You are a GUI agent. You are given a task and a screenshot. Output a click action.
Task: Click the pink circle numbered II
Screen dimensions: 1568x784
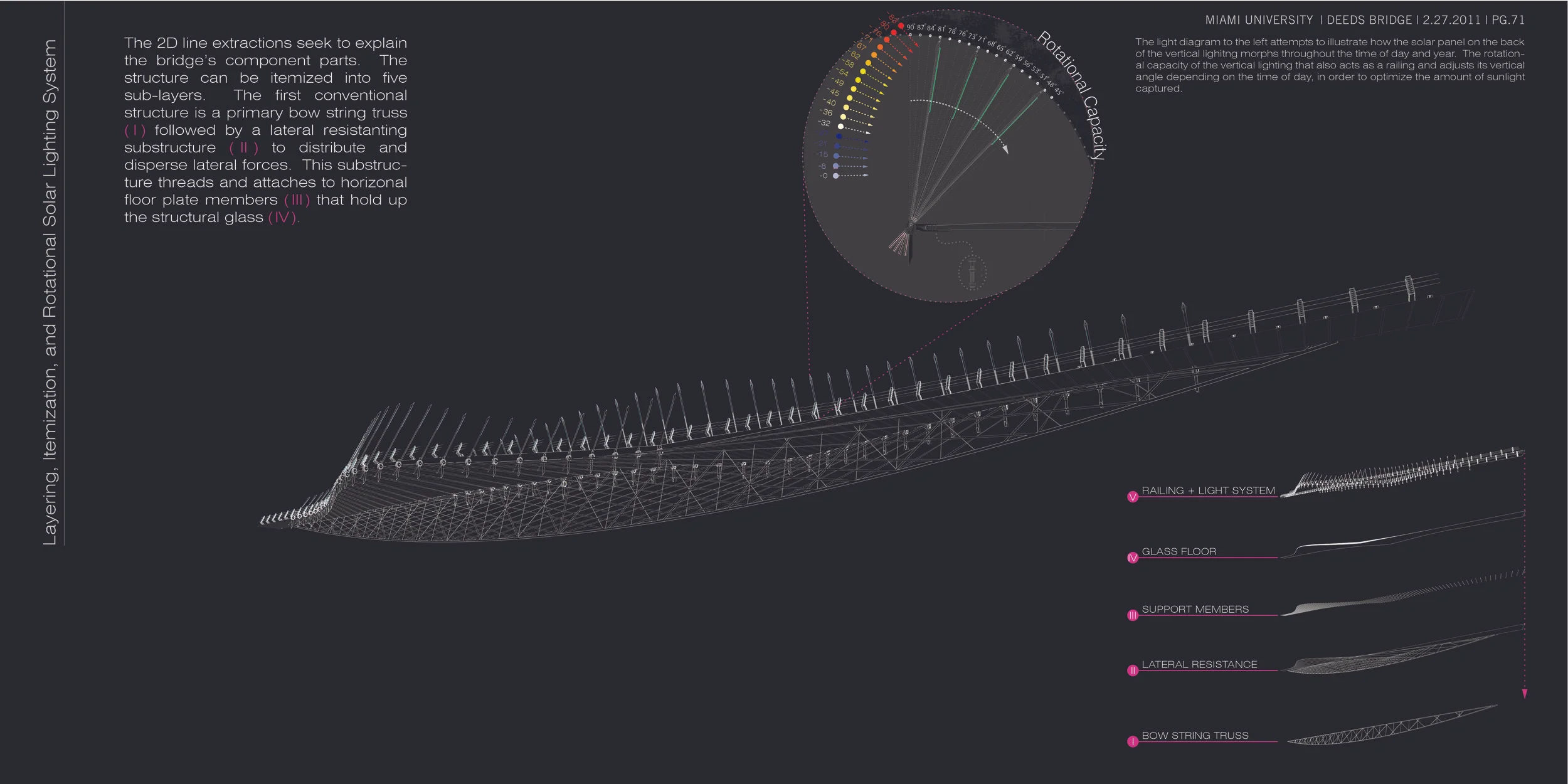(x=1133, y=670)
